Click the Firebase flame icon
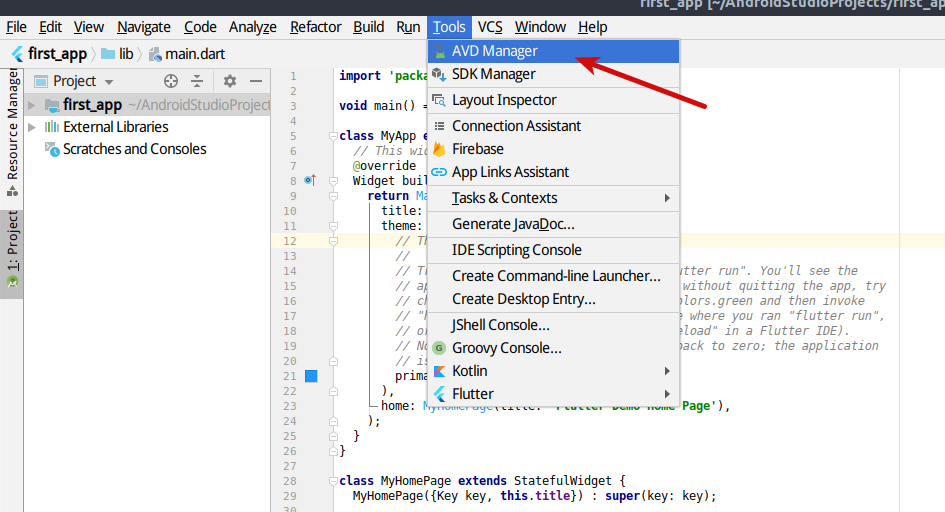Image resolution: width=945 pixels, height=512 pixels. pyautogui.click(x=439, y=149)
